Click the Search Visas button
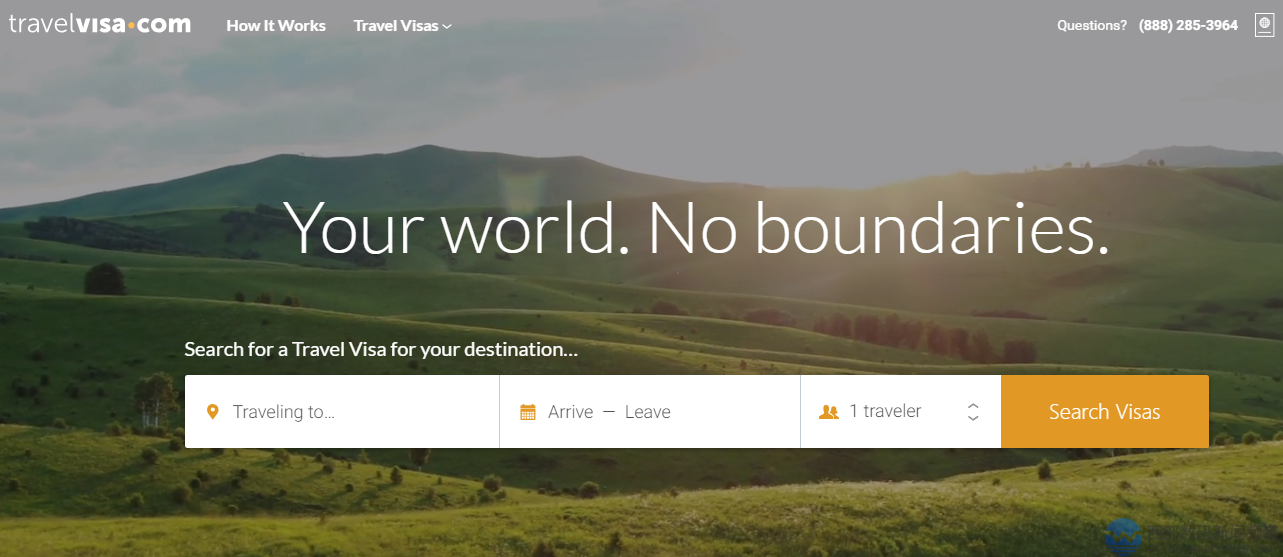The image size is (1283, 557). 1105,411
